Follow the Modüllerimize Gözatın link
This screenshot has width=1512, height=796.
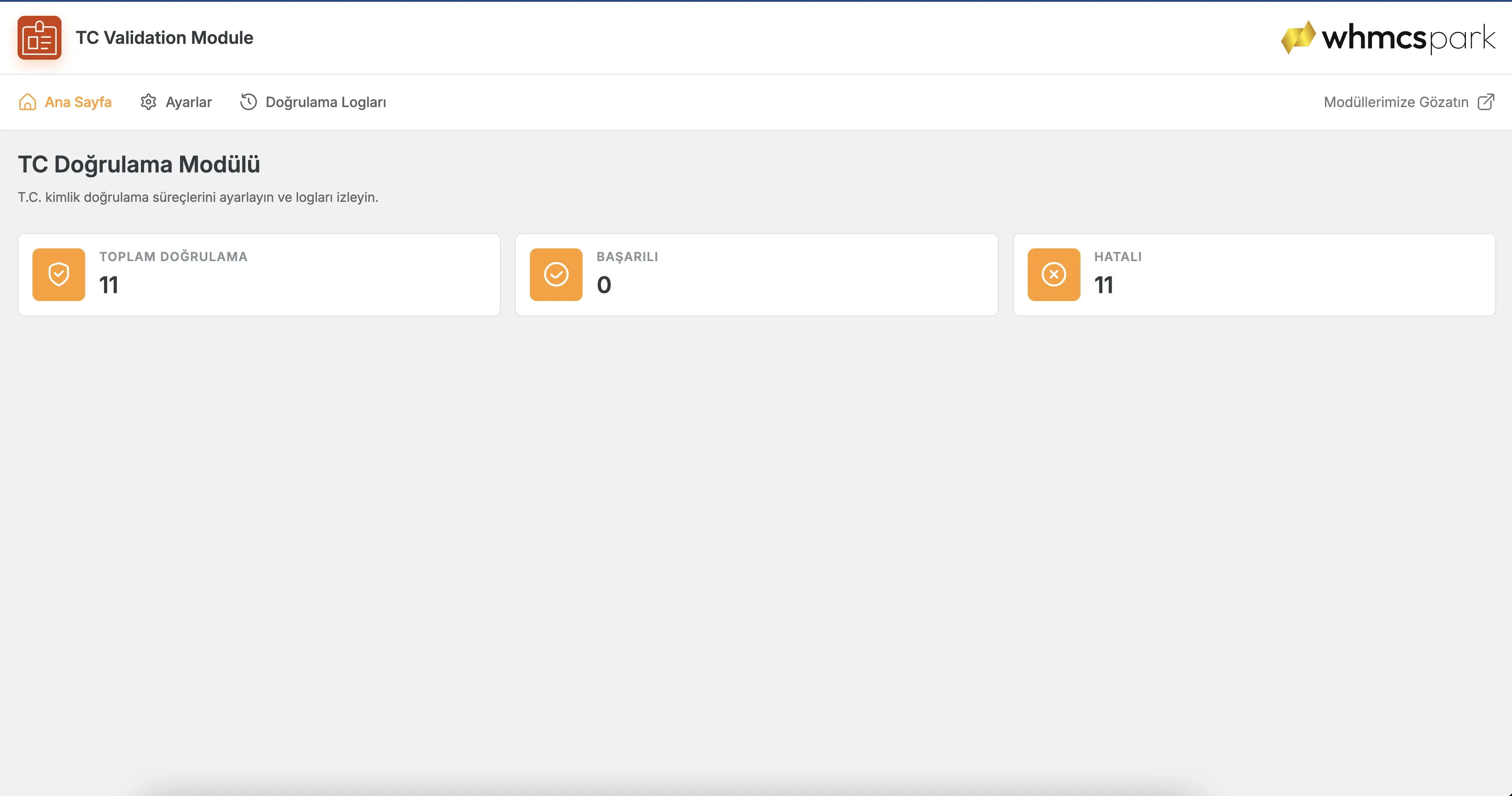point(1409,102)
